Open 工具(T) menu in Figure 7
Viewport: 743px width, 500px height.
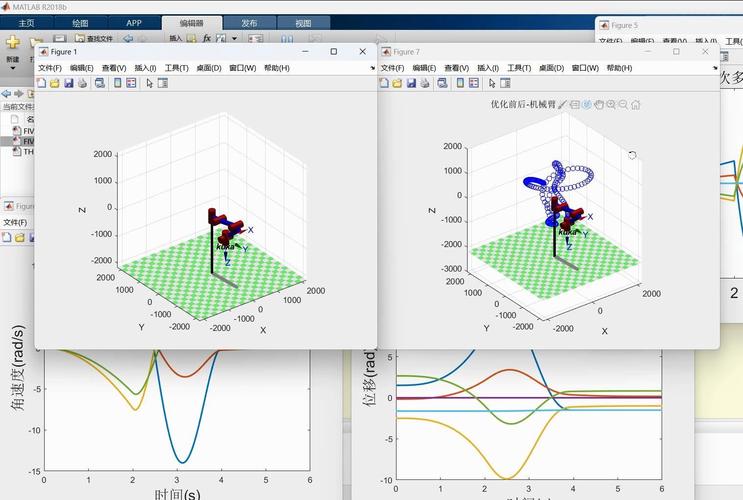pyautogui.click(x=519, y=68)
